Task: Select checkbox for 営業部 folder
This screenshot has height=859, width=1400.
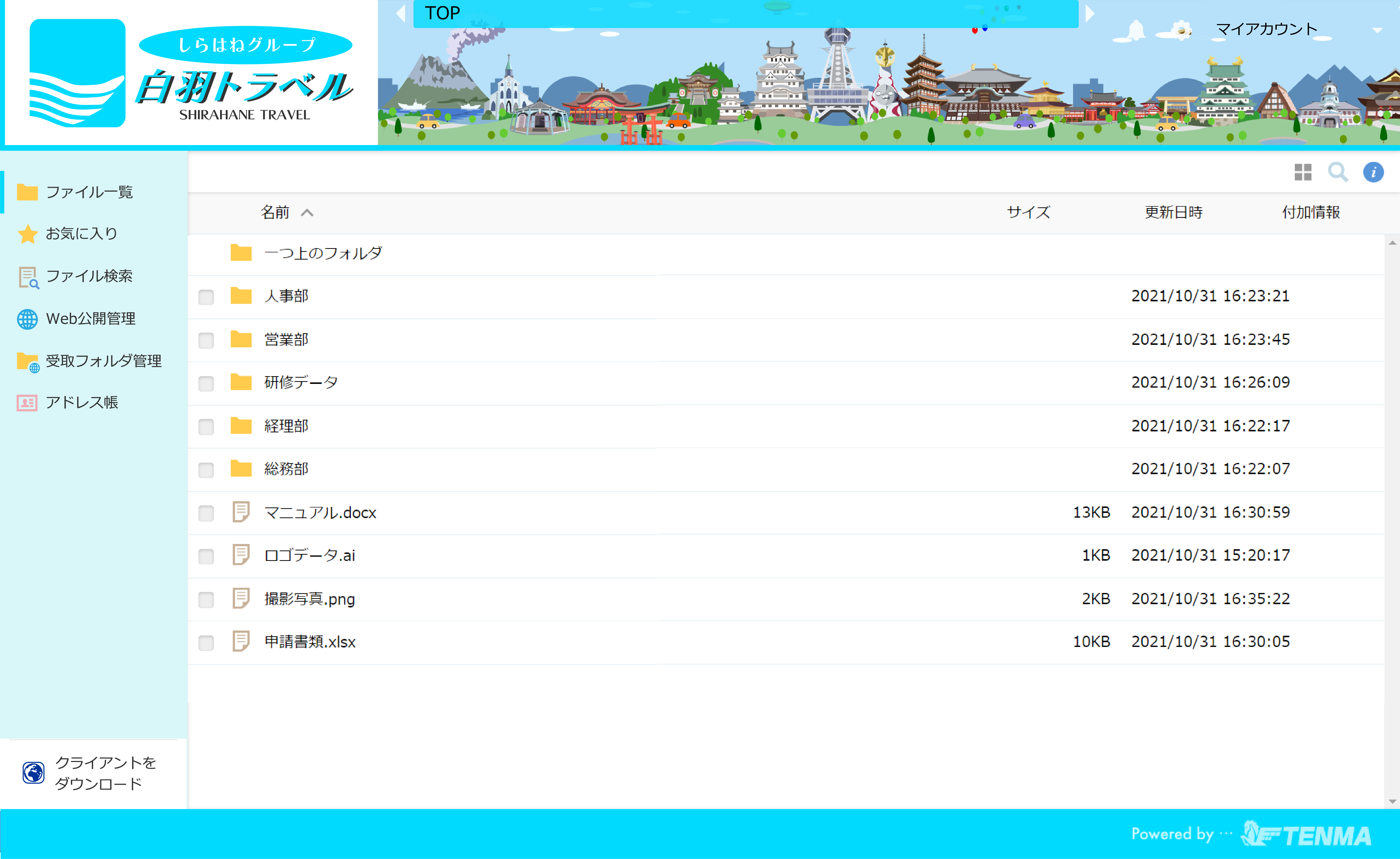Action: (206, 340)
